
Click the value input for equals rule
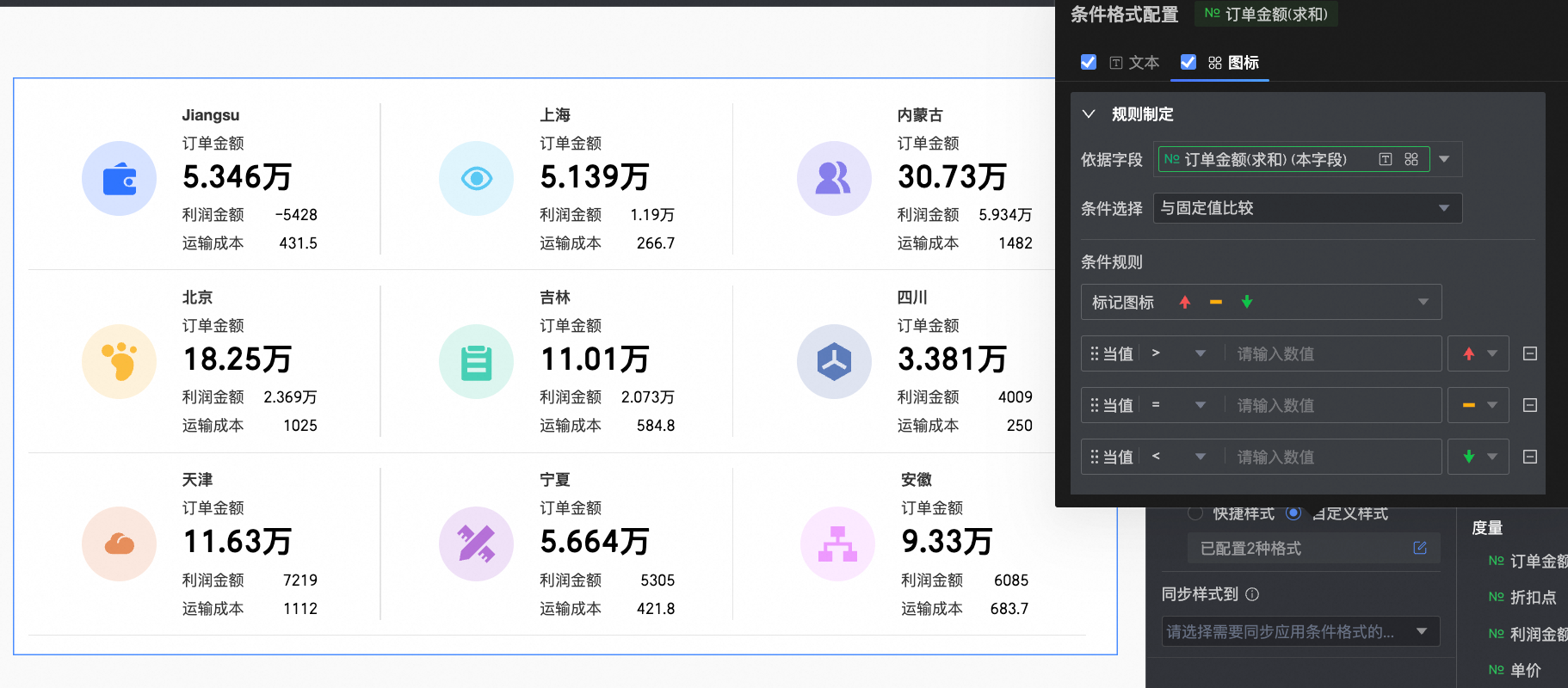[x=1334, y=405]
